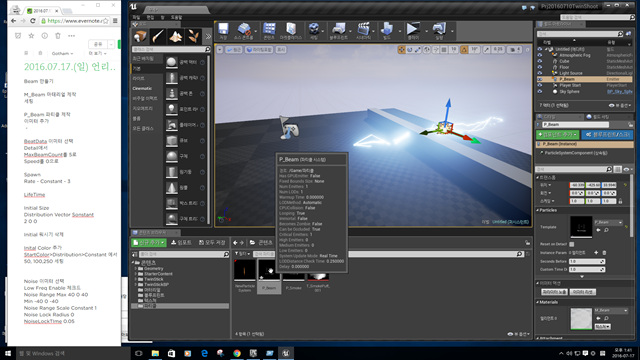
Task: Click the green Add Component button
Action: click(x=558, y=134)
